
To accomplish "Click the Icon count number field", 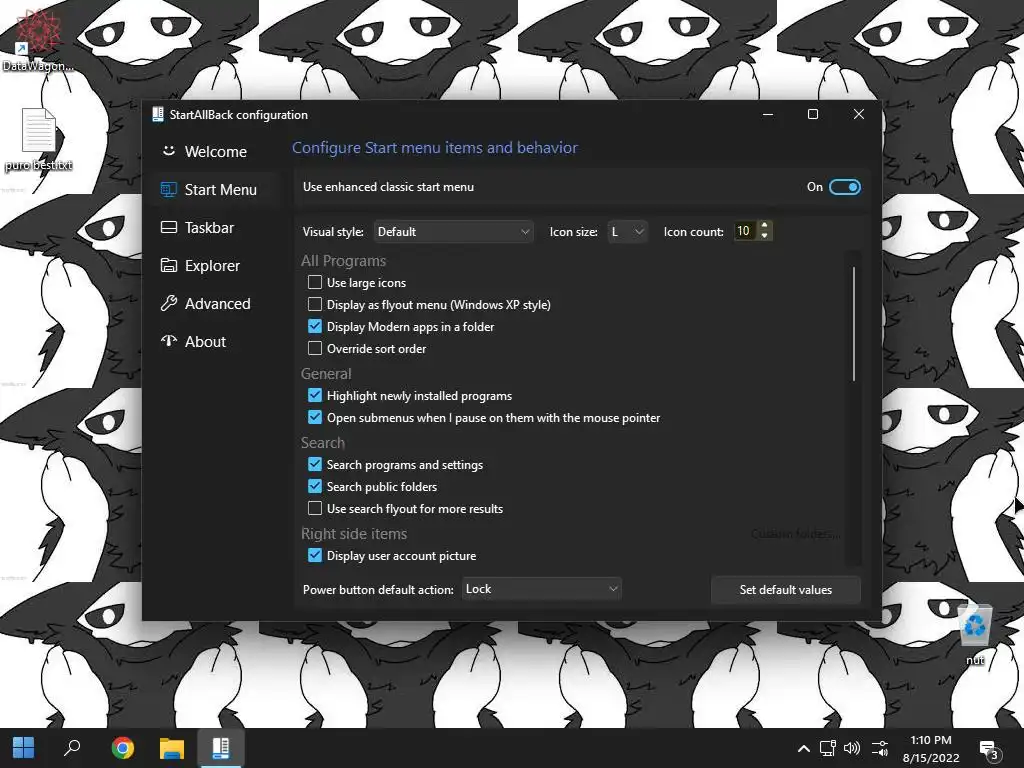I will tap(745, 231).
